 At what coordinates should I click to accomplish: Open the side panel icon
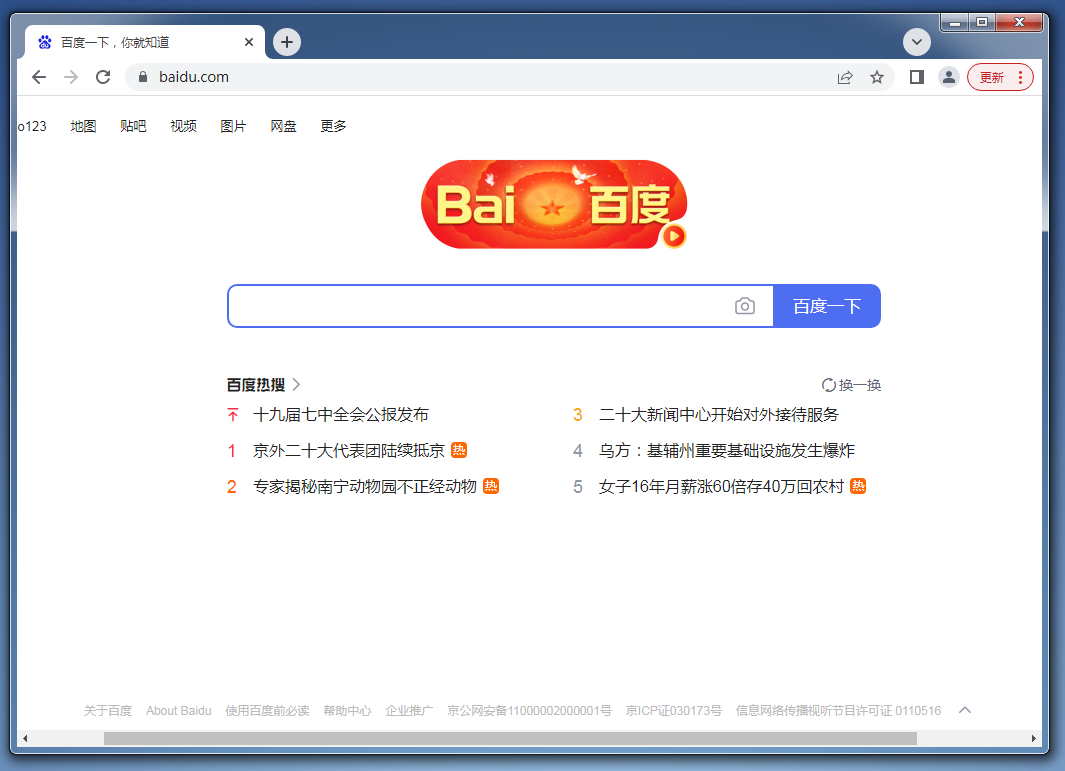point(917,77)
